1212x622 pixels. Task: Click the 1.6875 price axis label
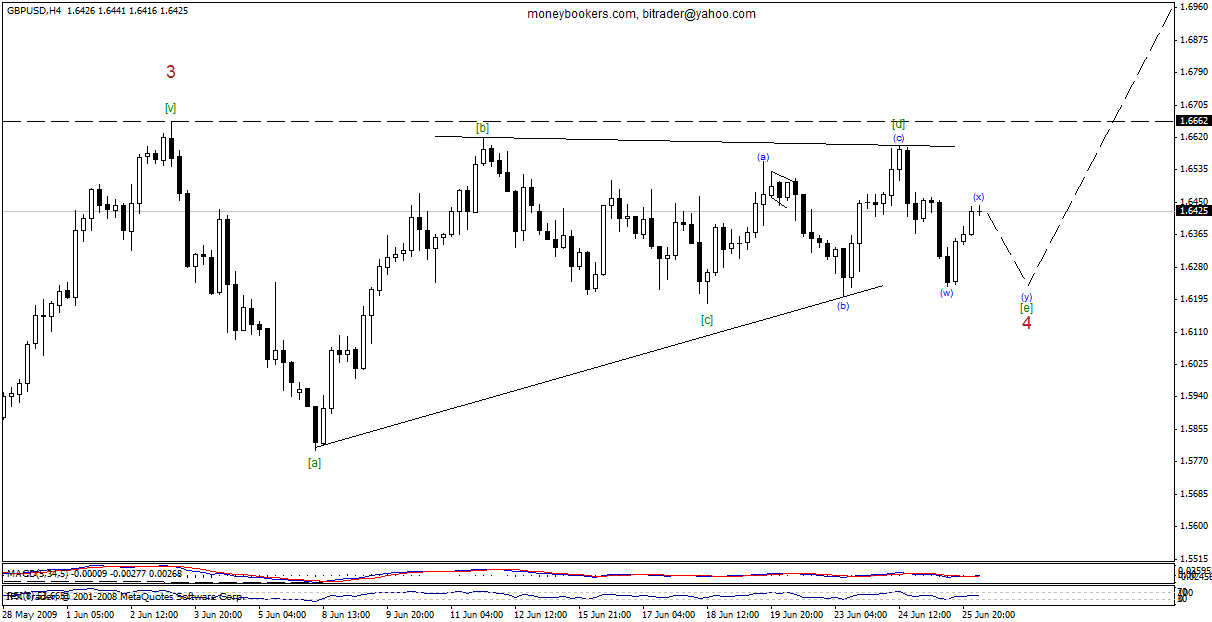point(1195,40)
